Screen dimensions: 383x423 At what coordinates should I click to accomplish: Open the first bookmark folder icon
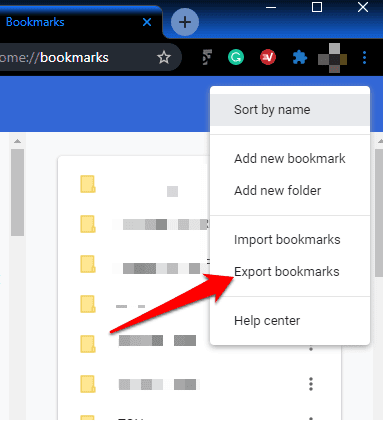click(88, 184)
